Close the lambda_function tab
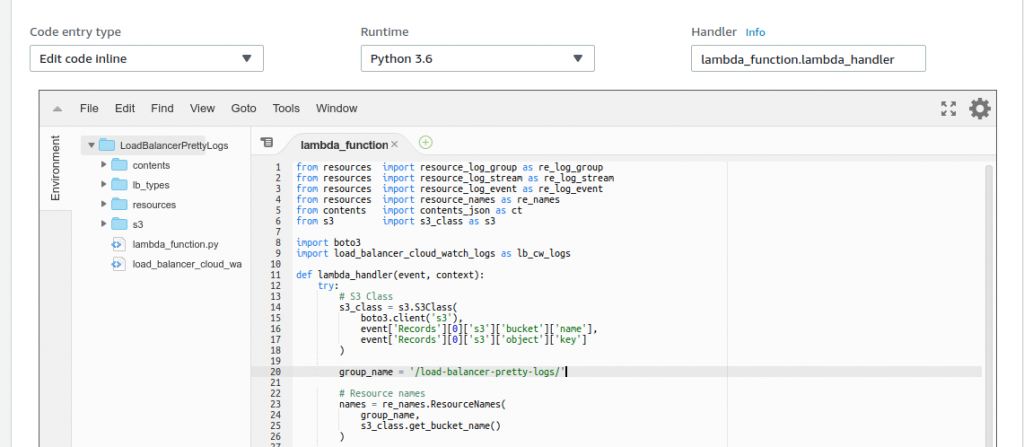This screenshot has height=447, width=1024. (394, 145)
